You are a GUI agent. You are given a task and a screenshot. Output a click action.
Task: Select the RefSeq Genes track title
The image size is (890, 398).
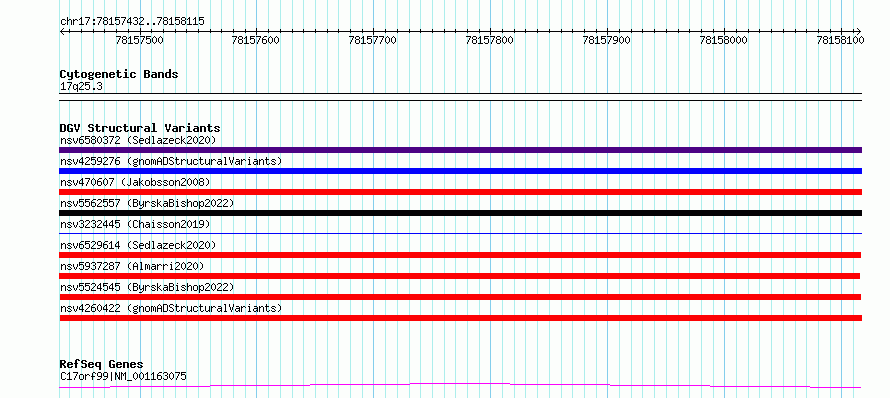point(102,365)
